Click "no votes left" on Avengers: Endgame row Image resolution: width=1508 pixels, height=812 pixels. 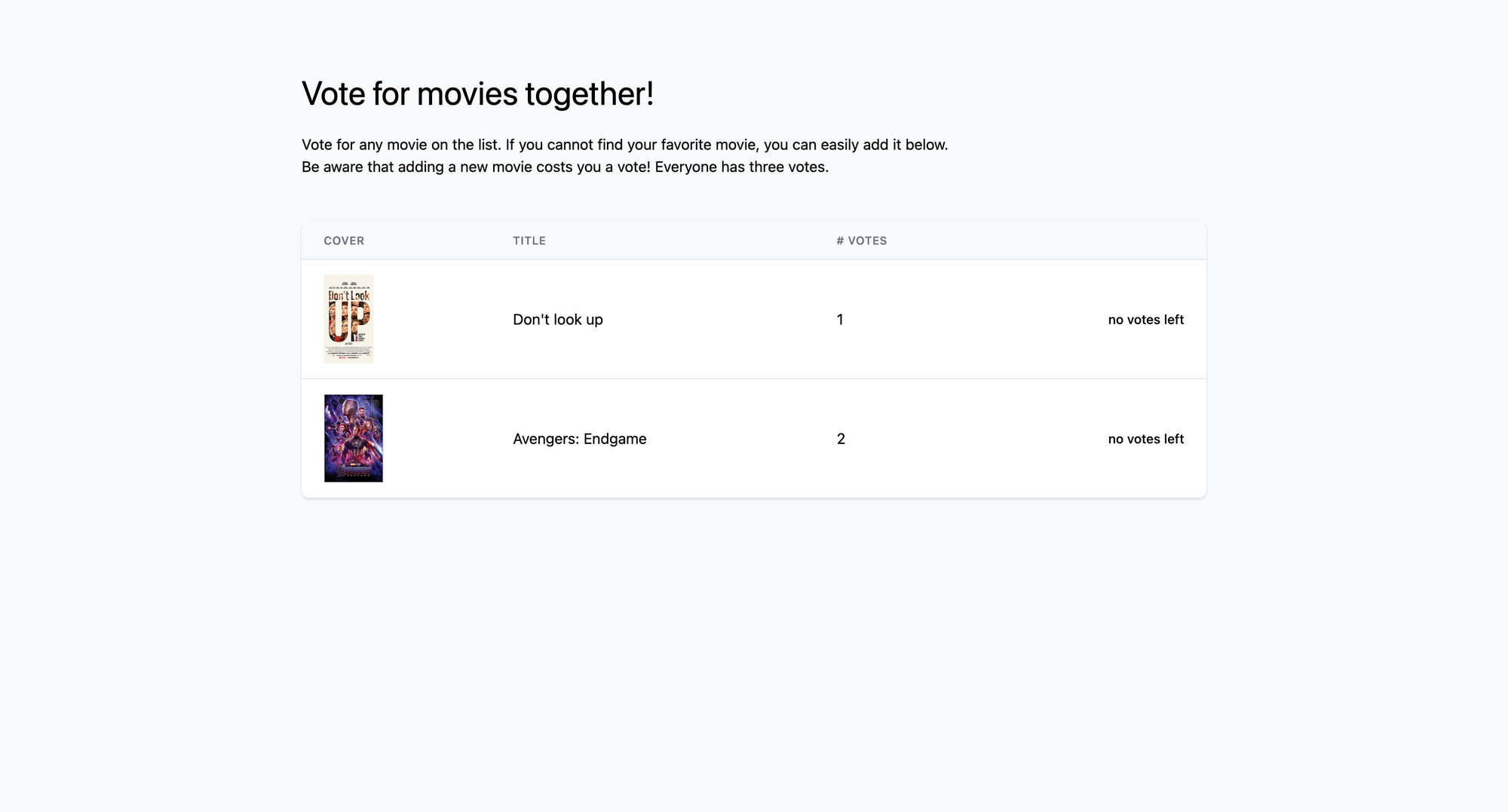click(x=1145, y=438)
